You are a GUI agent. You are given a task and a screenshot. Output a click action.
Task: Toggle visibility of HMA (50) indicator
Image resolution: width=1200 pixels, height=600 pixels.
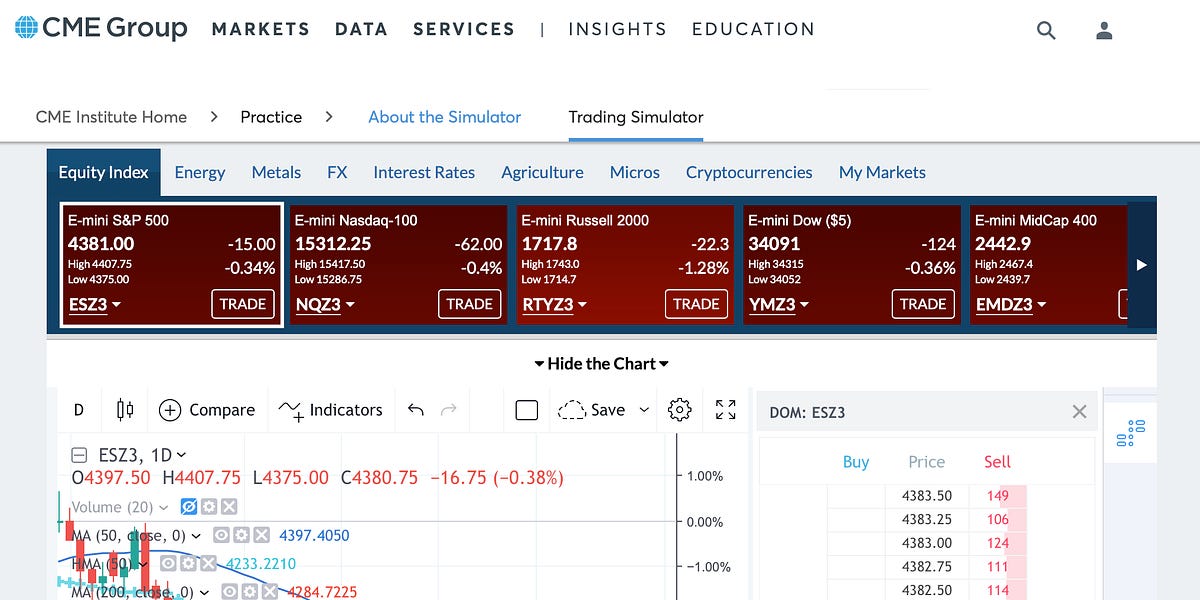(169, 563)
